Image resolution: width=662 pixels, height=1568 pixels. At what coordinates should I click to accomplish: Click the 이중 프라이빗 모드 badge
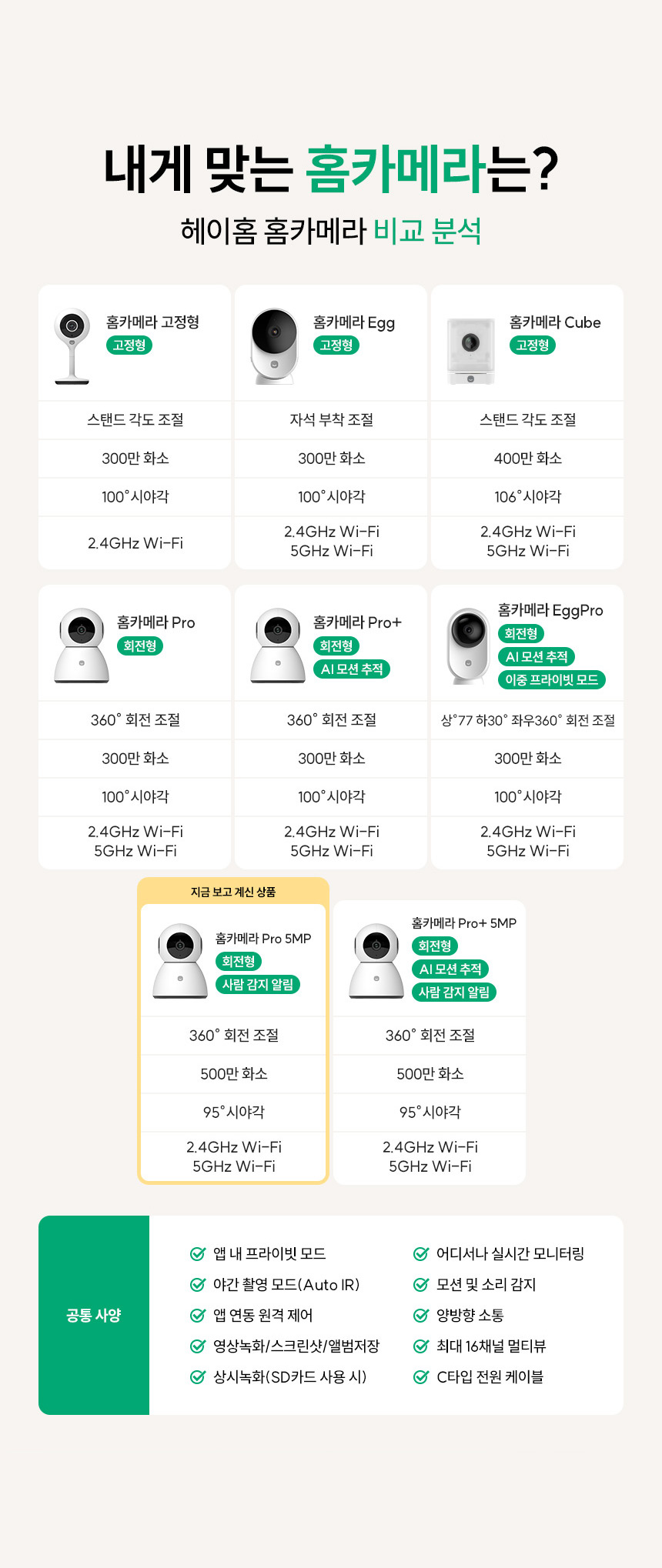[x=552, y=679]
